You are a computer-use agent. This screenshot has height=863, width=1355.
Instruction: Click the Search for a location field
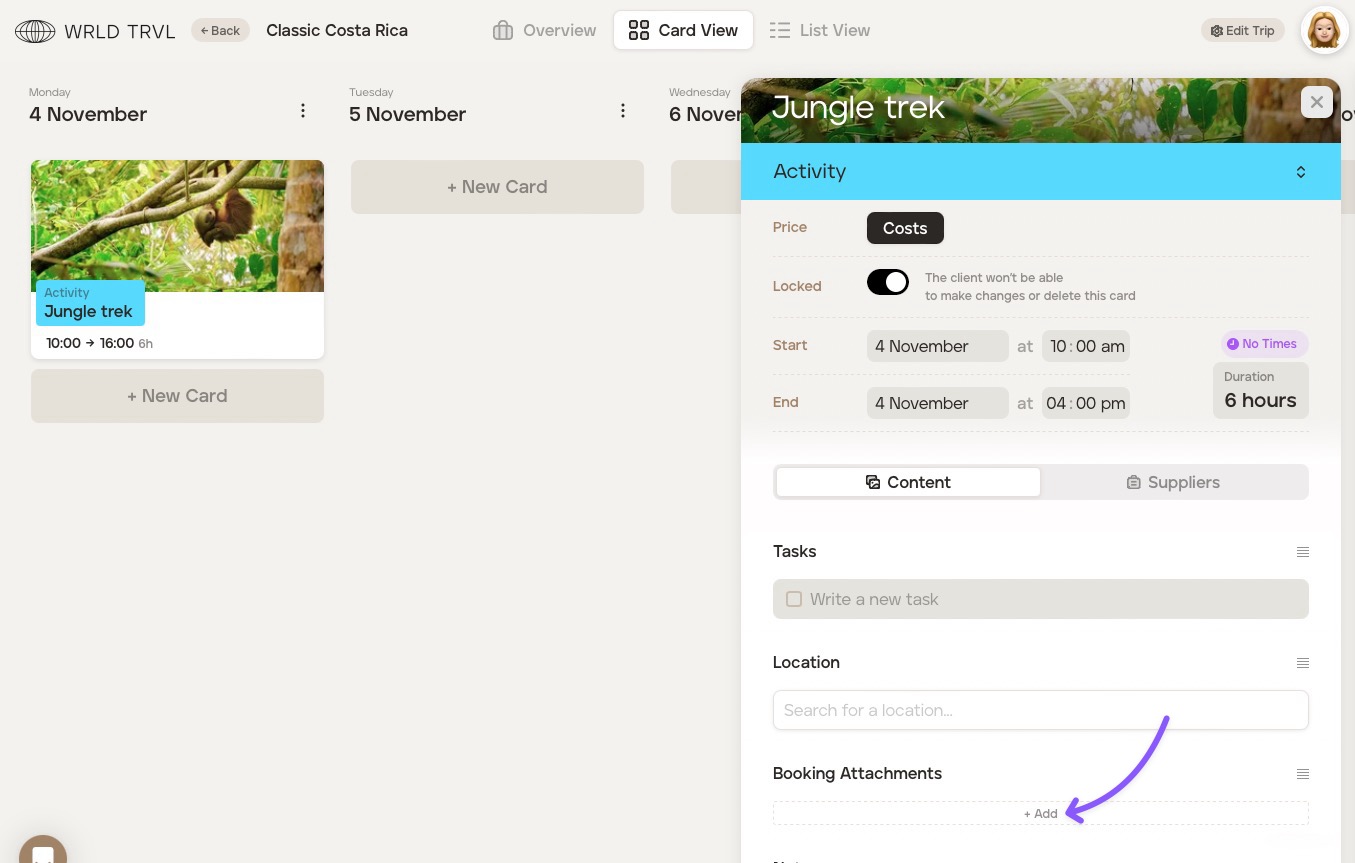click(1040, 710)
